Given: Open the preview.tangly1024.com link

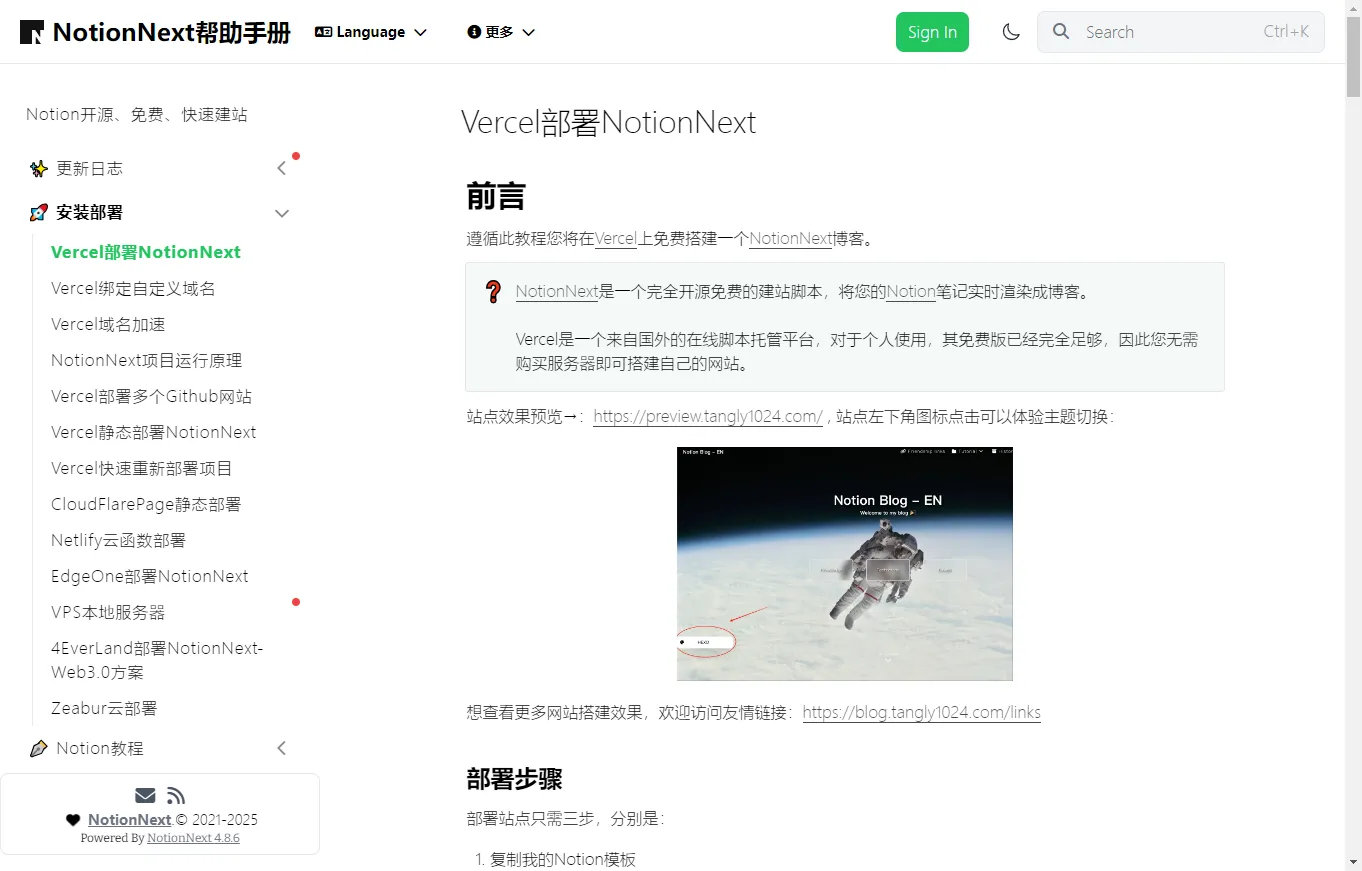Looking at the screenshot, I should [708, 417].
